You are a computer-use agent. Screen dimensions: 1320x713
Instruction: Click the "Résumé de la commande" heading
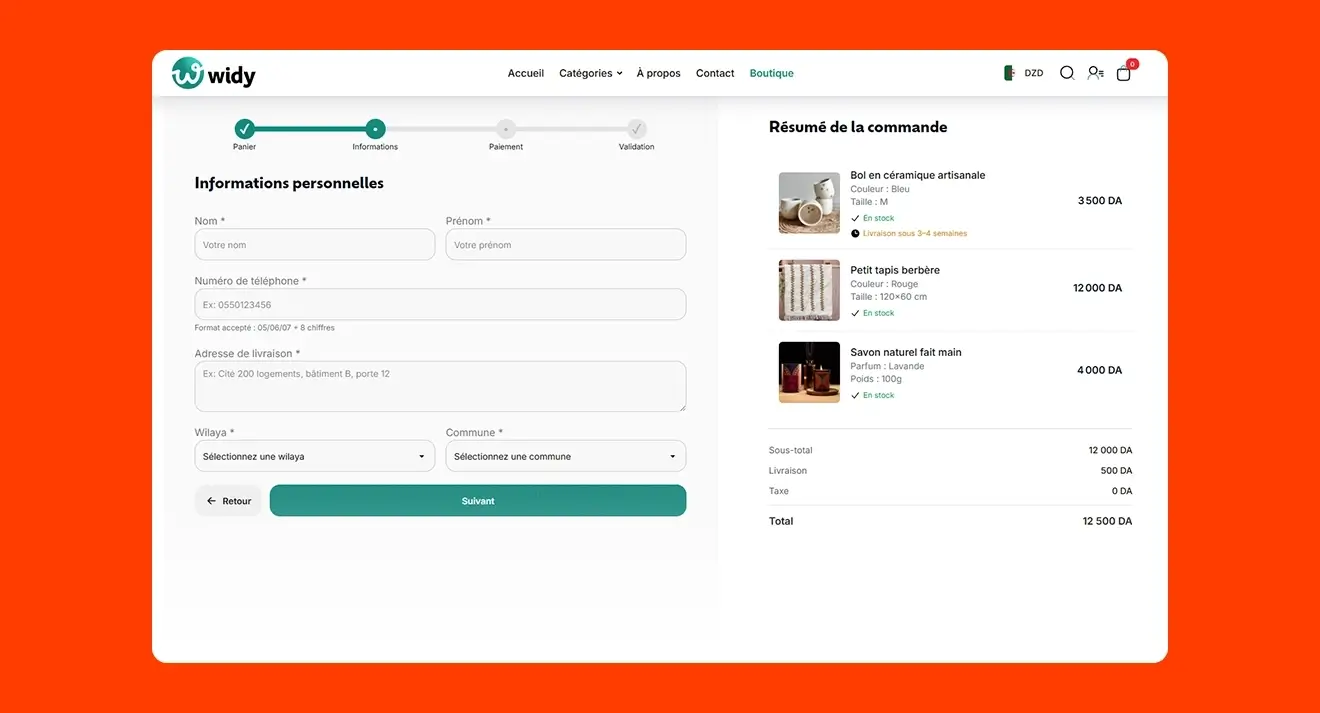point(858,127)
